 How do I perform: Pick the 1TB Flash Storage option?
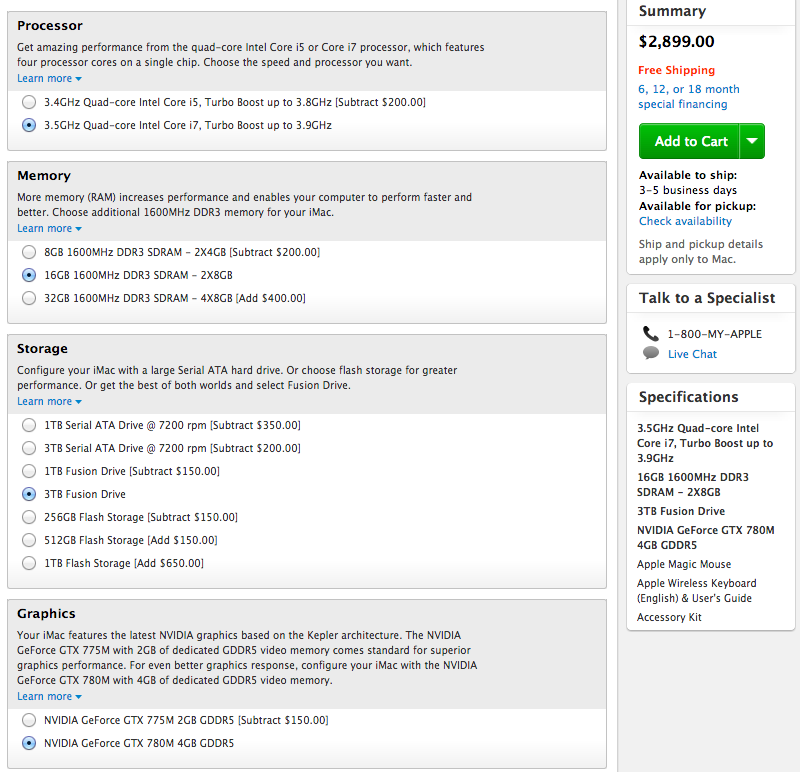(x=29, y=563)
